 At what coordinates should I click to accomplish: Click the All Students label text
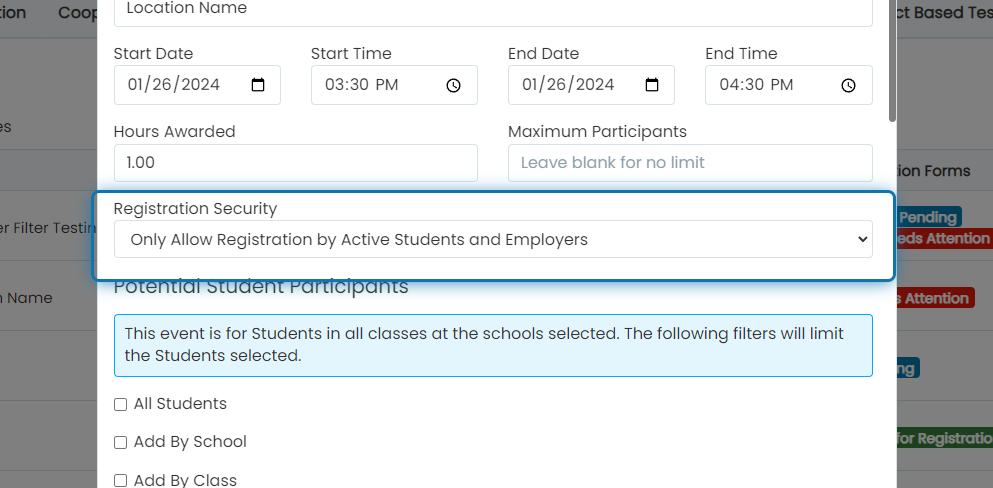click(x=180, y=404)
